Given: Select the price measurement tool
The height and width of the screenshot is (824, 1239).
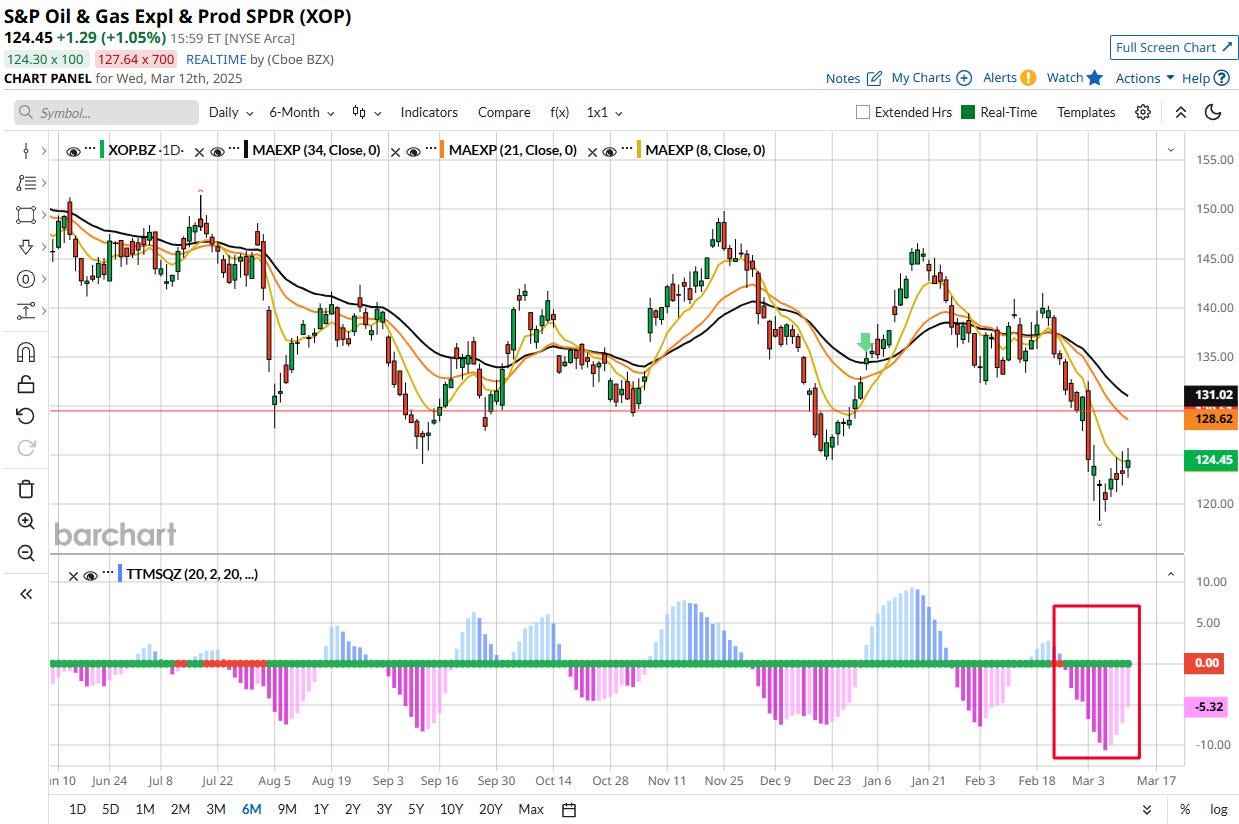Looking at the screenshot, I should coord(26,311).
